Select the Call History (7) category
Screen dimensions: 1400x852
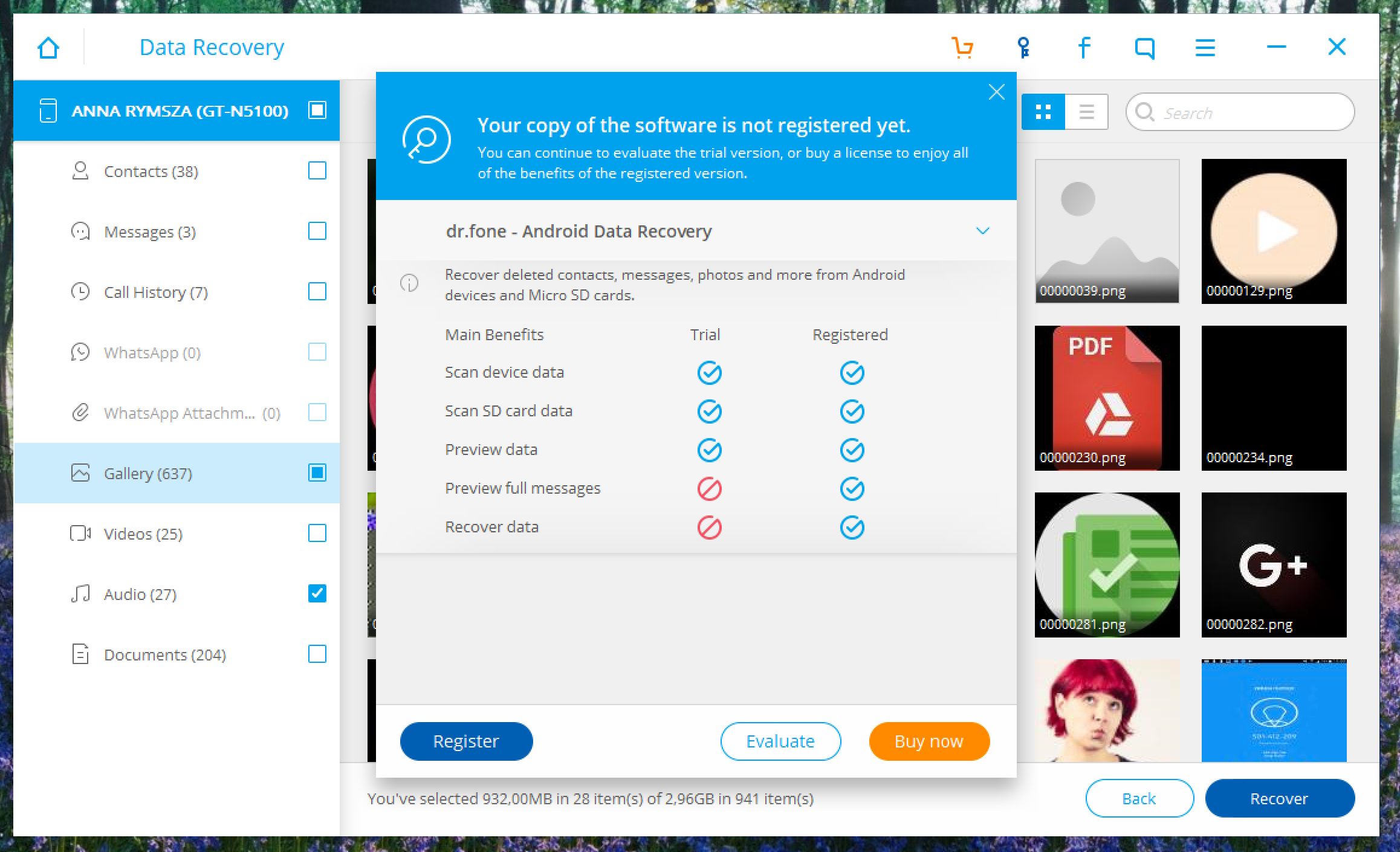pyautogui.click(x=177, y=292)
